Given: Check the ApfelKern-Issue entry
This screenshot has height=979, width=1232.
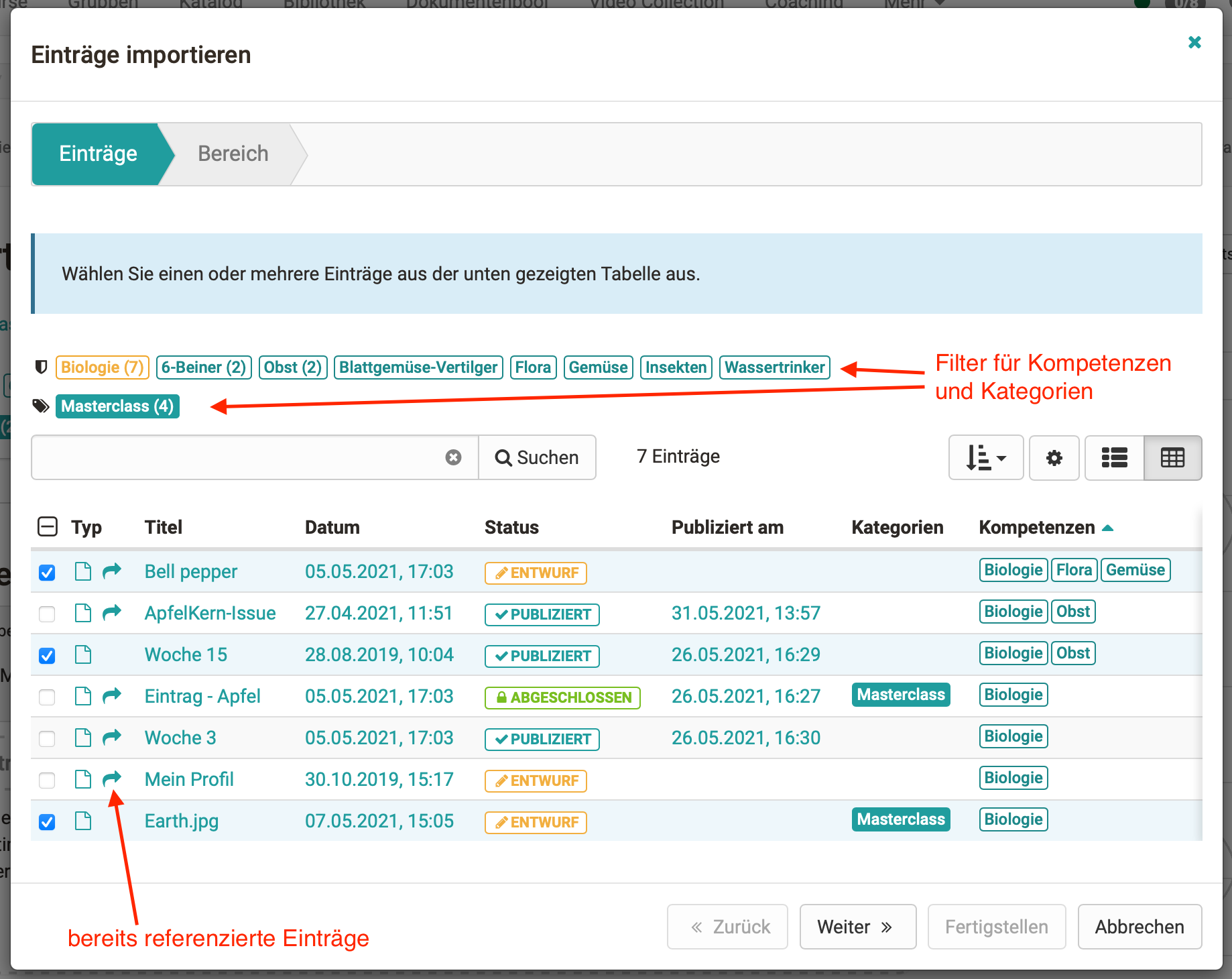Looking at the screenshot, I should (x=47, y=614).
